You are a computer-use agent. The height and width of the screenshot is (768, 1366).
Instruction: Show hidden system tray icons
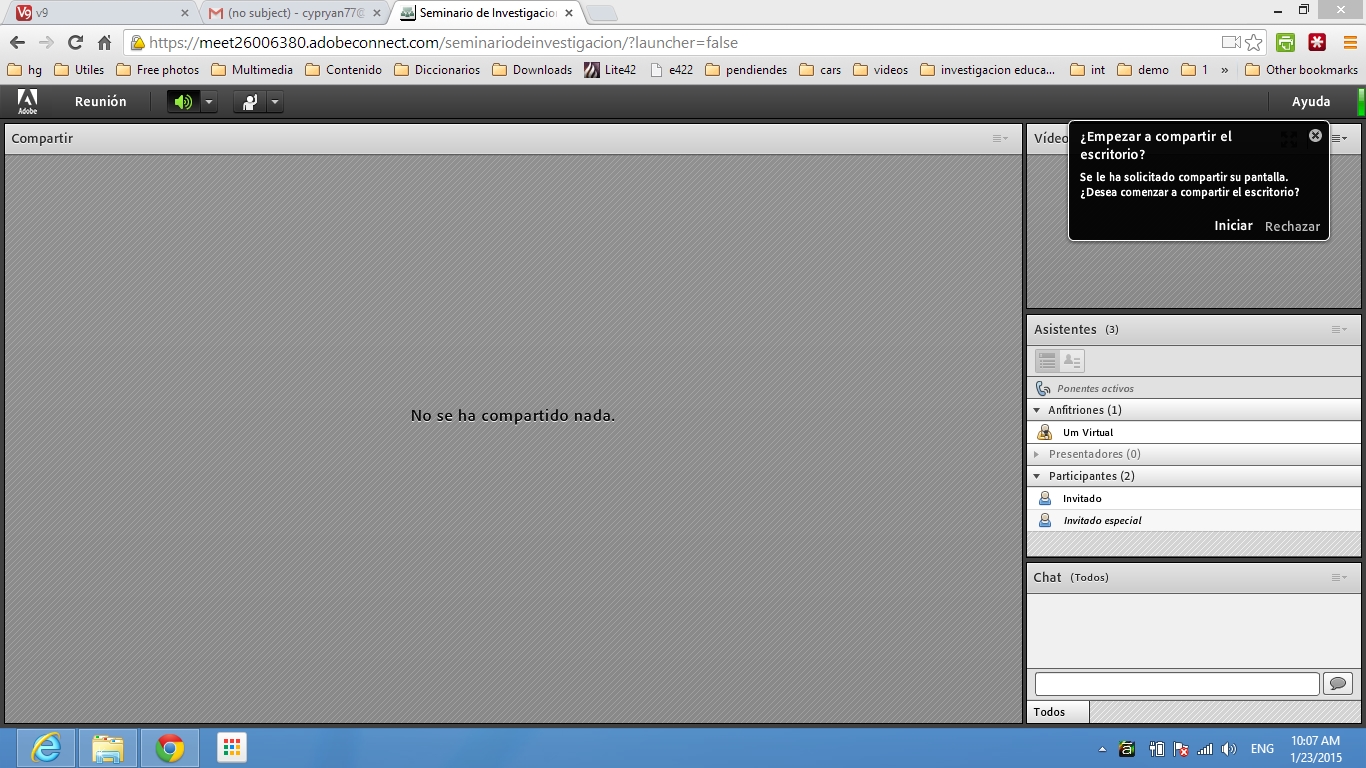pyautogui.click(x=1102, y=749)
